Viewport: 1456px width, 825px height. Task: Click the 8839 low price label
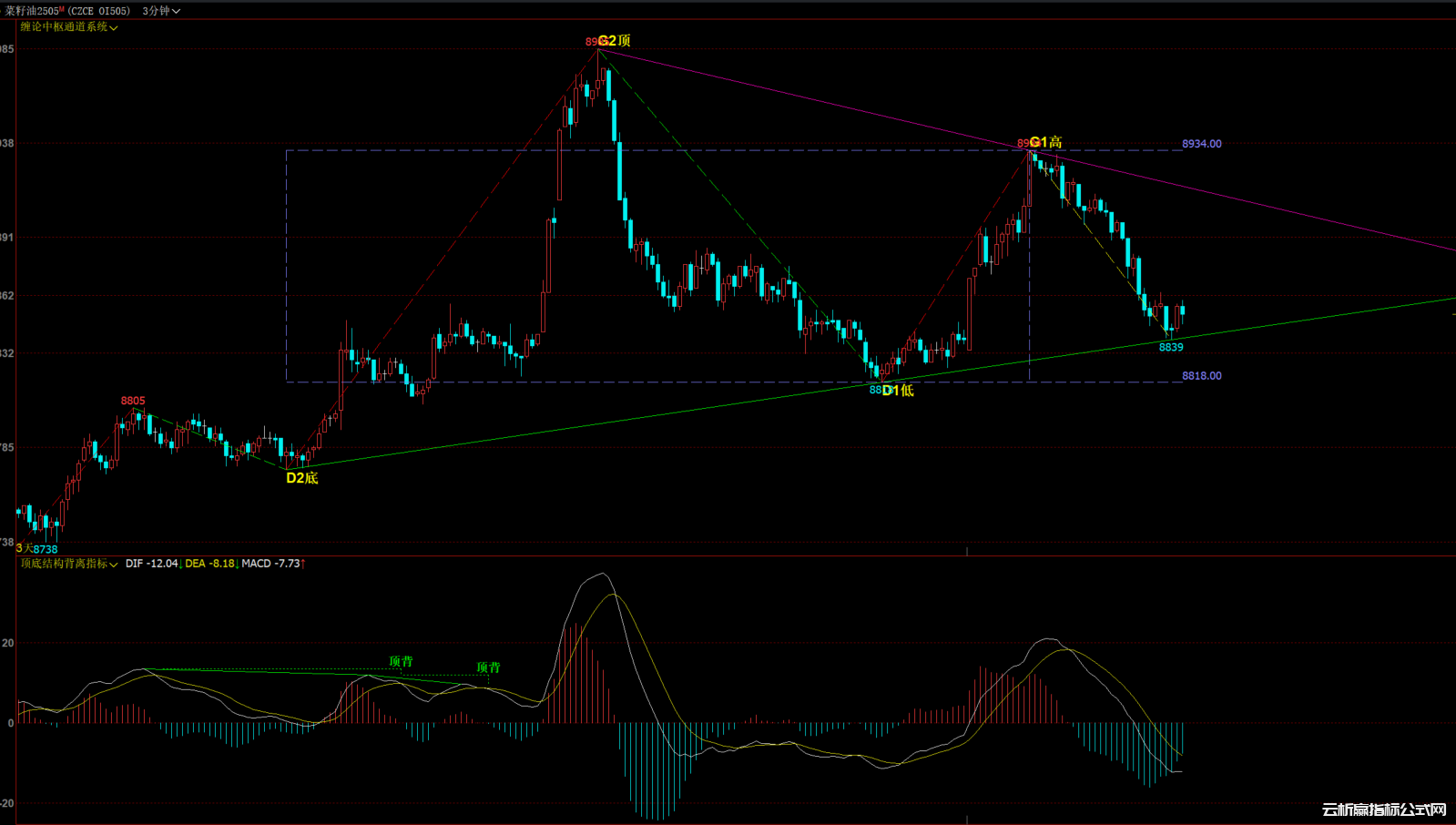click(1171, 347)
